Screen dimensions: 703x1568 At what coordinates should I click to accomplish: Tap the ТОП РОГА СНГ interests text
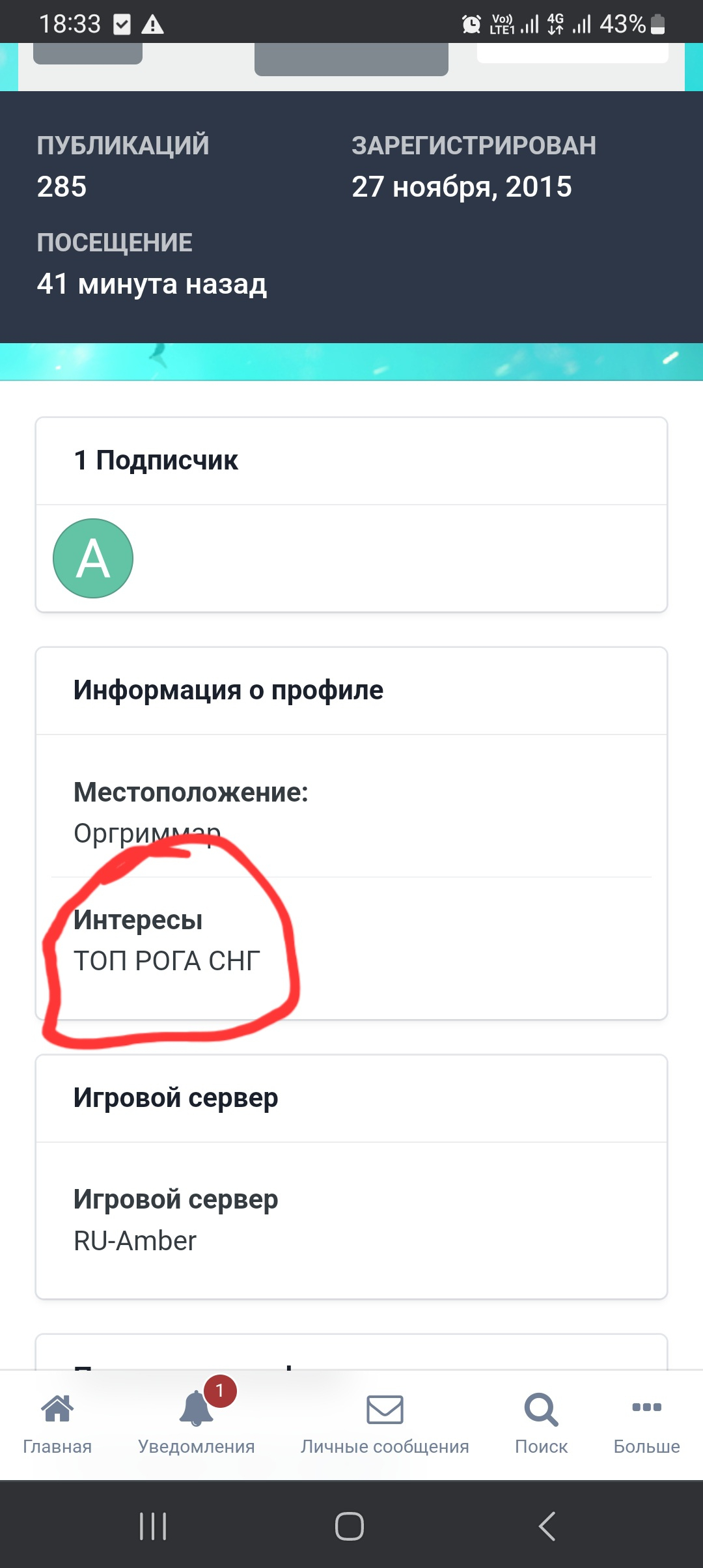(x=167, y=960)
